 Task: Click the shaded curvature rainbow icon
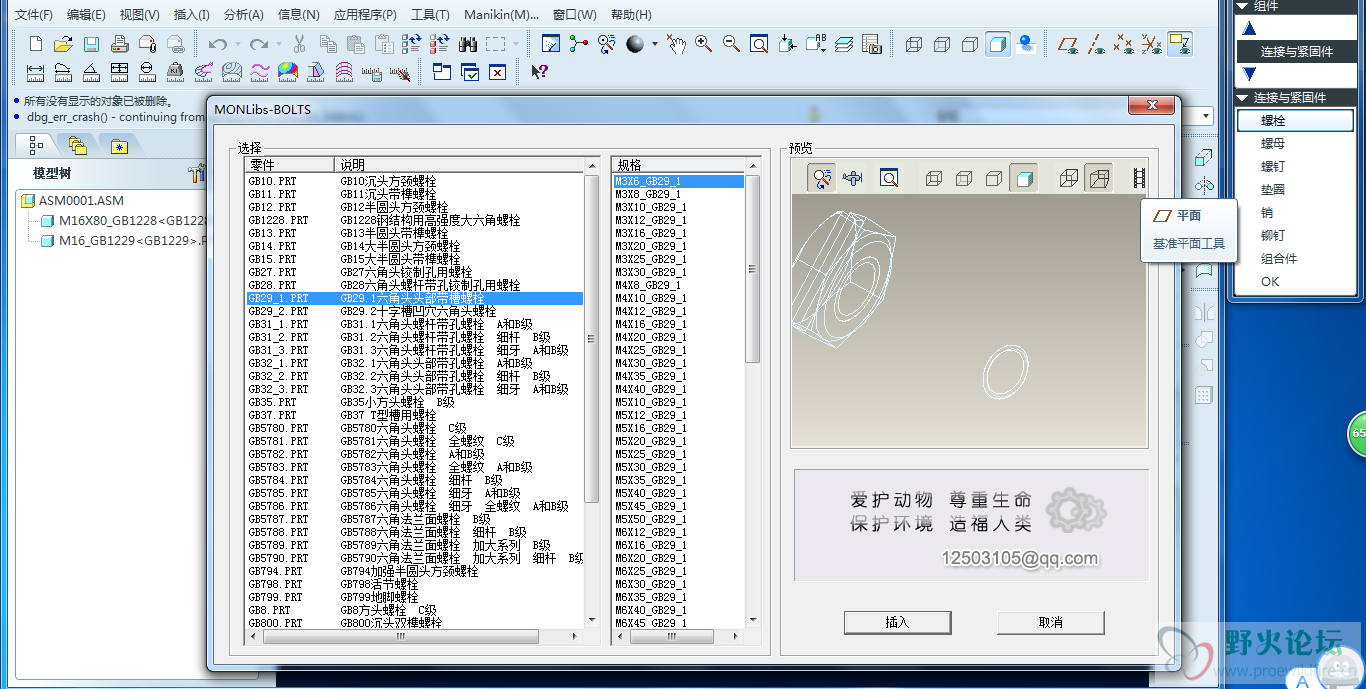pos(288,72)
